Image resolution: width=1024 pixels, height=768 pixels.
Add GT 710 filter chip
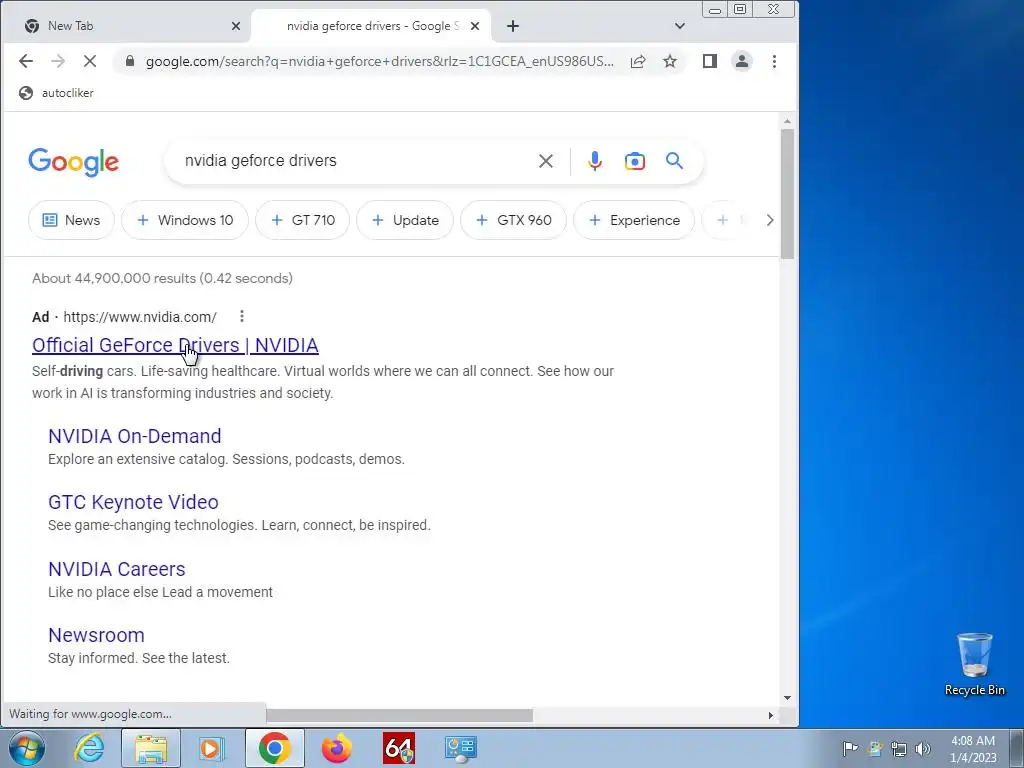click(302, 220)
